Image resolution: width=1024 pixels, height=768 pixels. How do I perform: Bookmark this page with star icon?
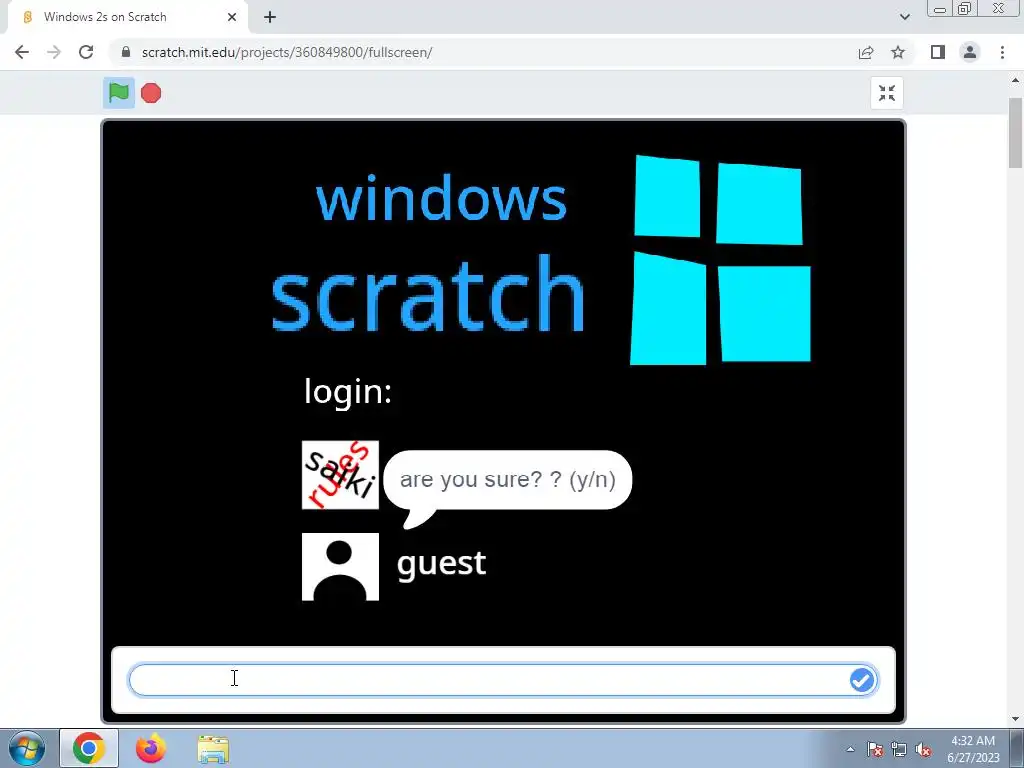pos(898,52)
